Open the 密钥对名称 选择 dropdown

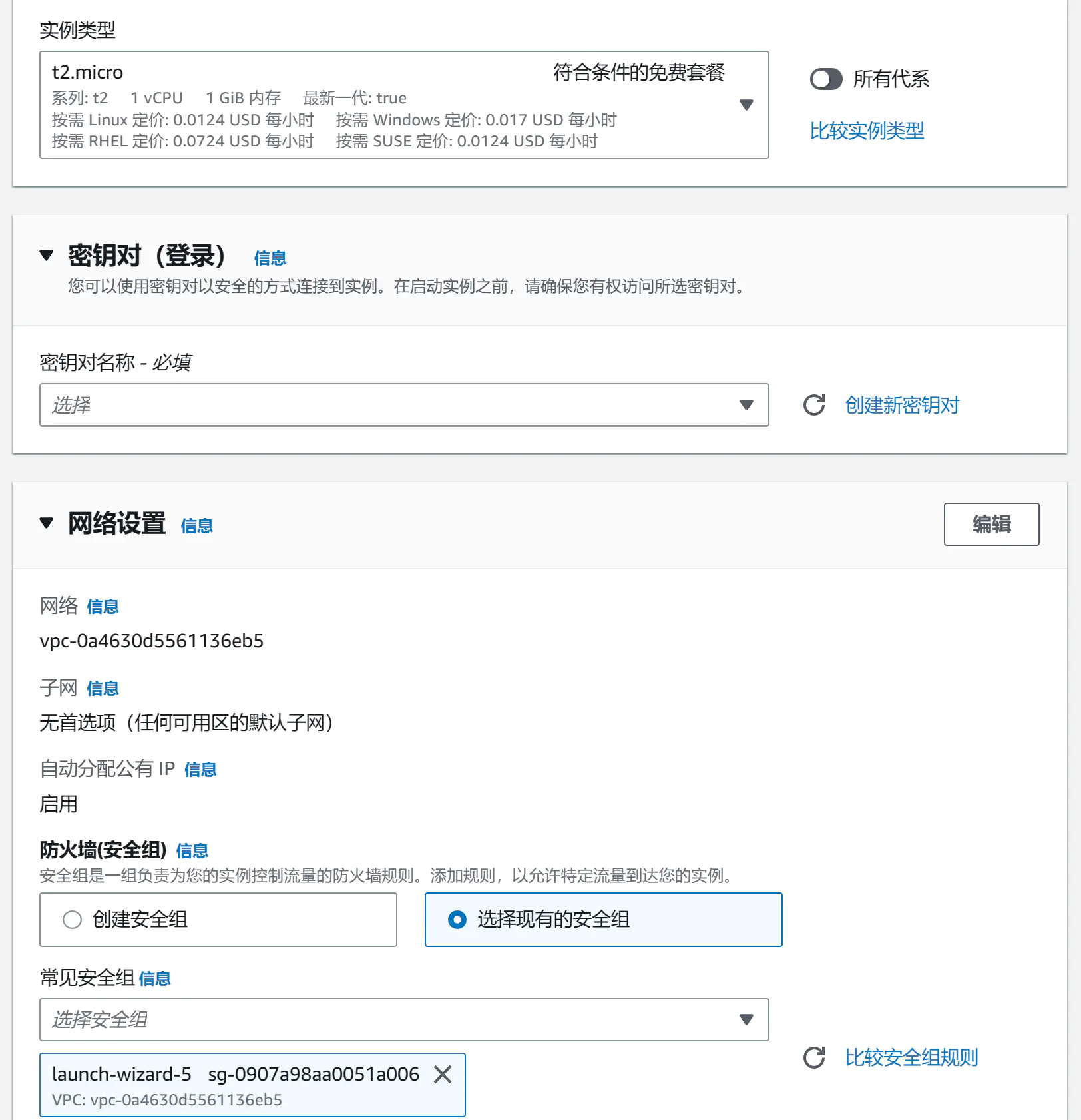coord(404,405)
